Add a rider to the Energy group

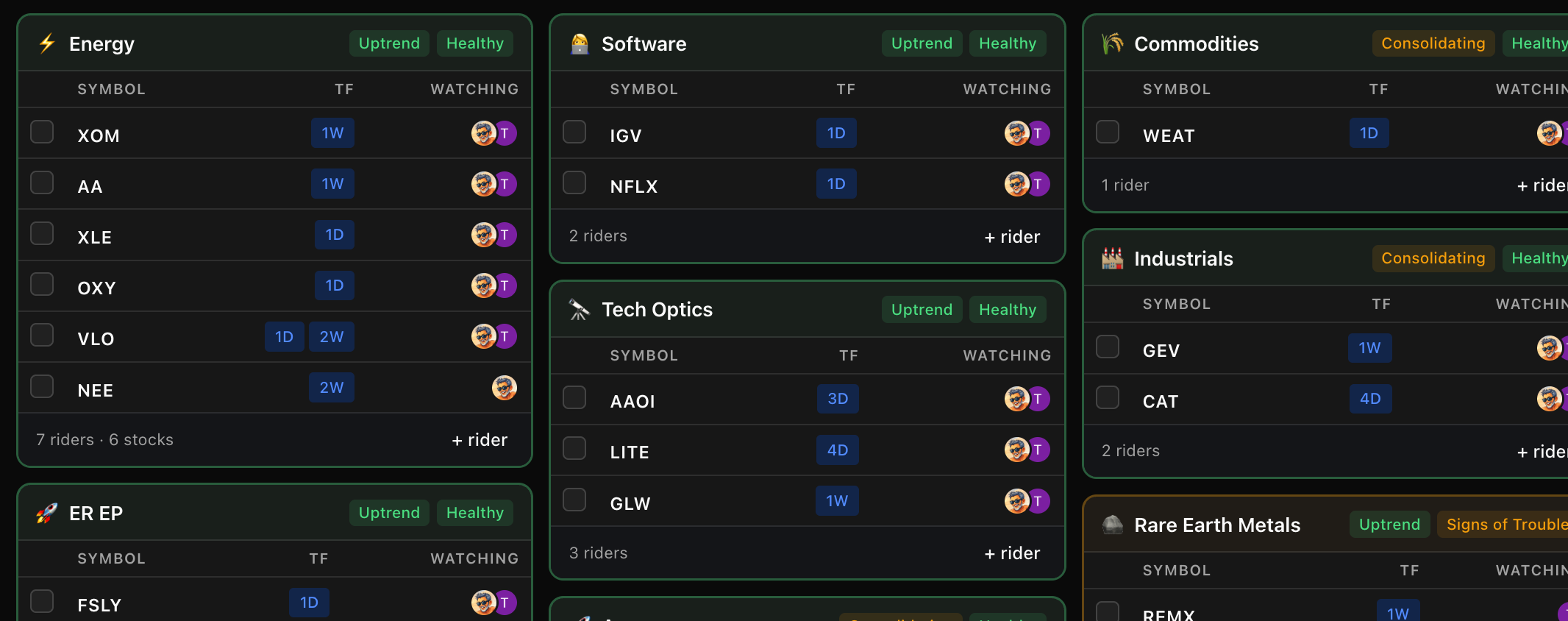pos(480,440)
